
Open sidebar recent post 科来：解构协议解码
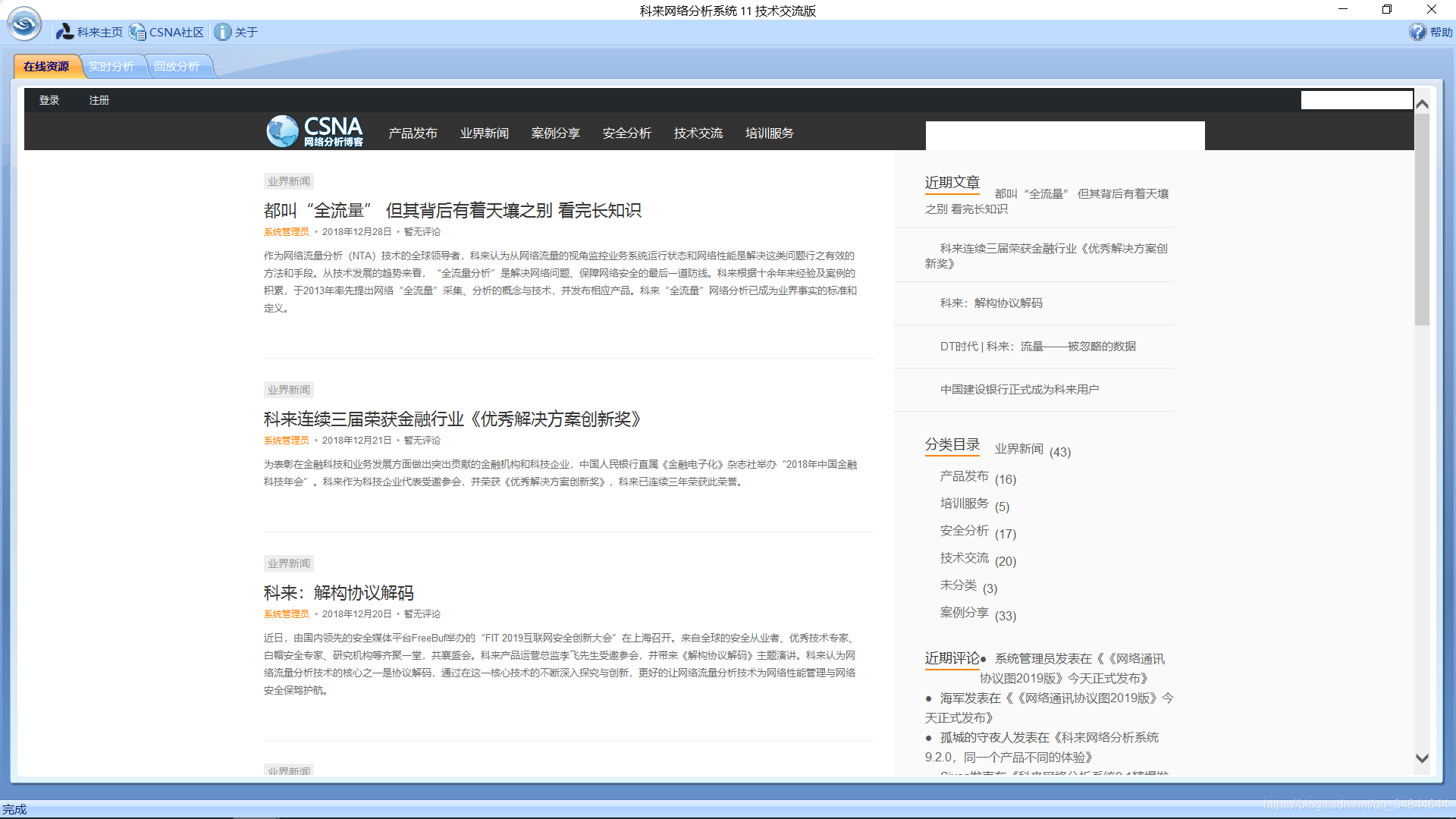(991, 303)
